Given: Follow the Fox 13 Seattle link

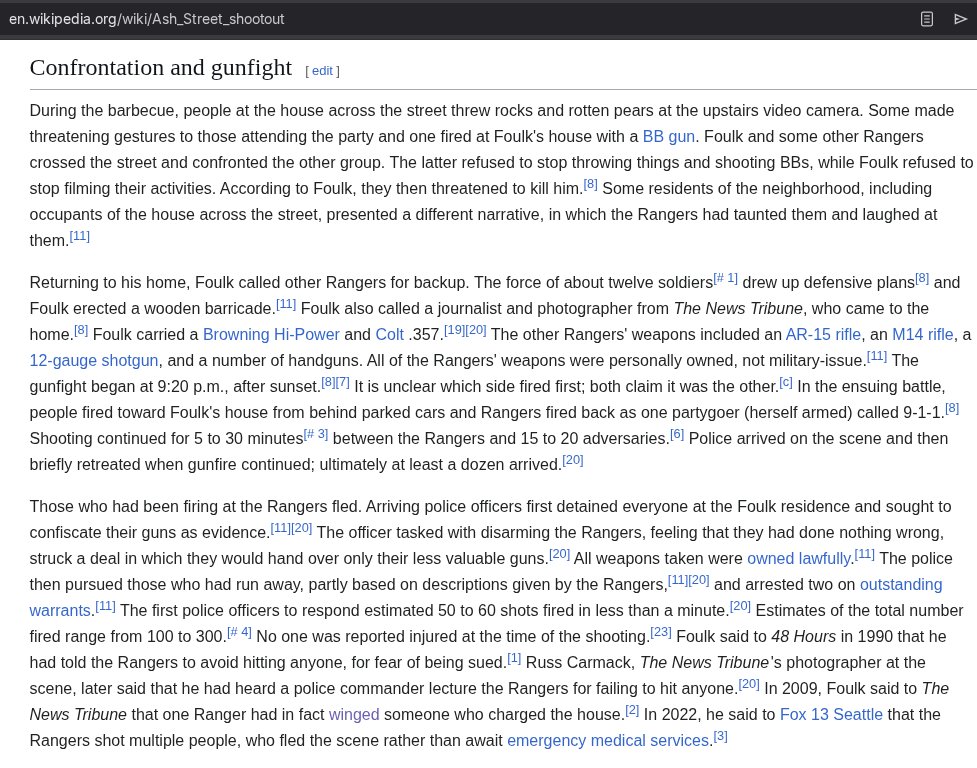Looking at the screenshot, I should coord(831,714).
